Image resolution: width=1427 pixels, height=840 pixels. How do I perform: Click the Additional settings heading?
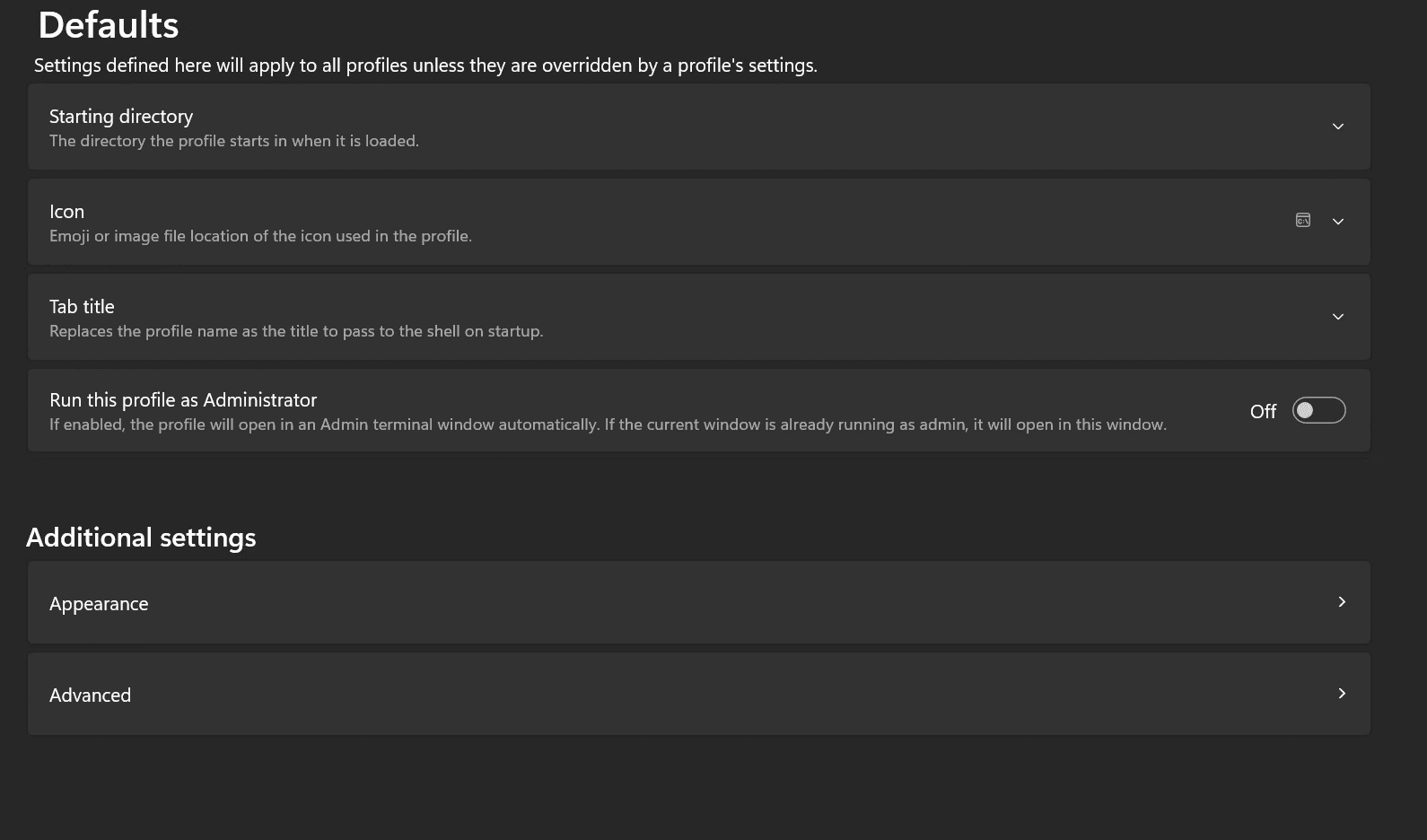(141, 538)
